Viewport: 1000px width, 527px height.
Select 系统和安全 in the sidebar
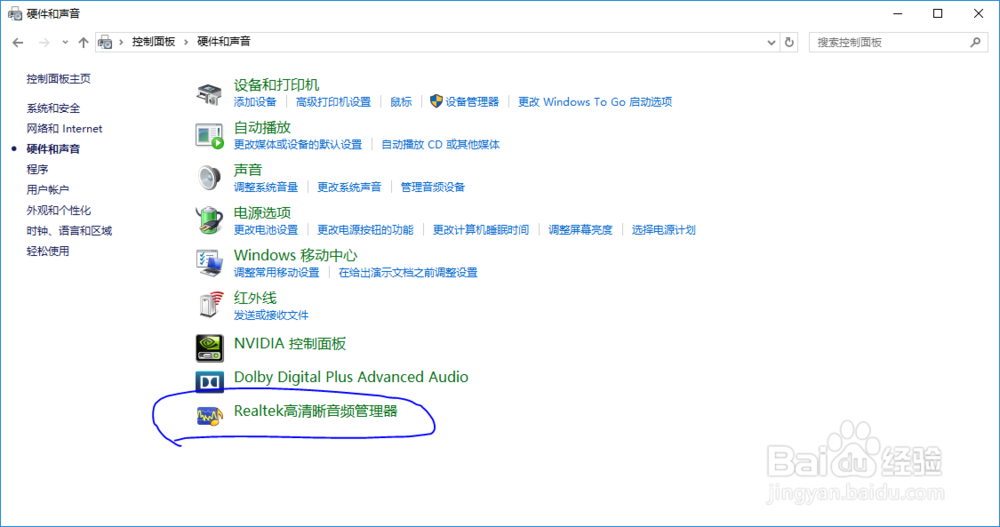pyautogui.click(x=54, y=108)
